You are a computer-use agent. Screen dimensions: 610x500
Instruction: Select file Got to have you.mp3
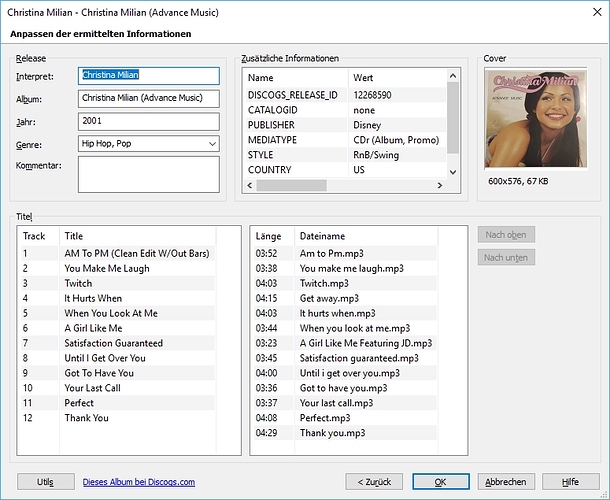click(x=344, y=388)
